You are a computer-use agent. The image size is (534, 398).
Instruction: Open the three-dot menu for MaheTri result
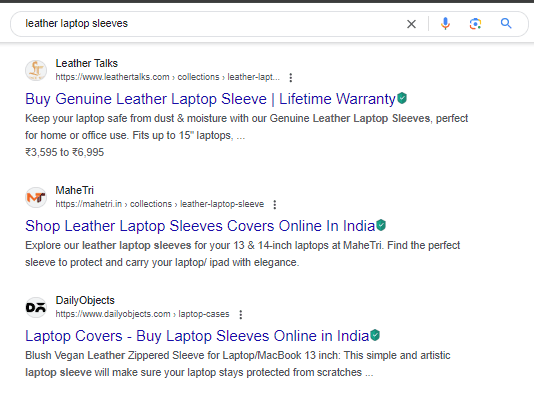[x=274, y=205]
